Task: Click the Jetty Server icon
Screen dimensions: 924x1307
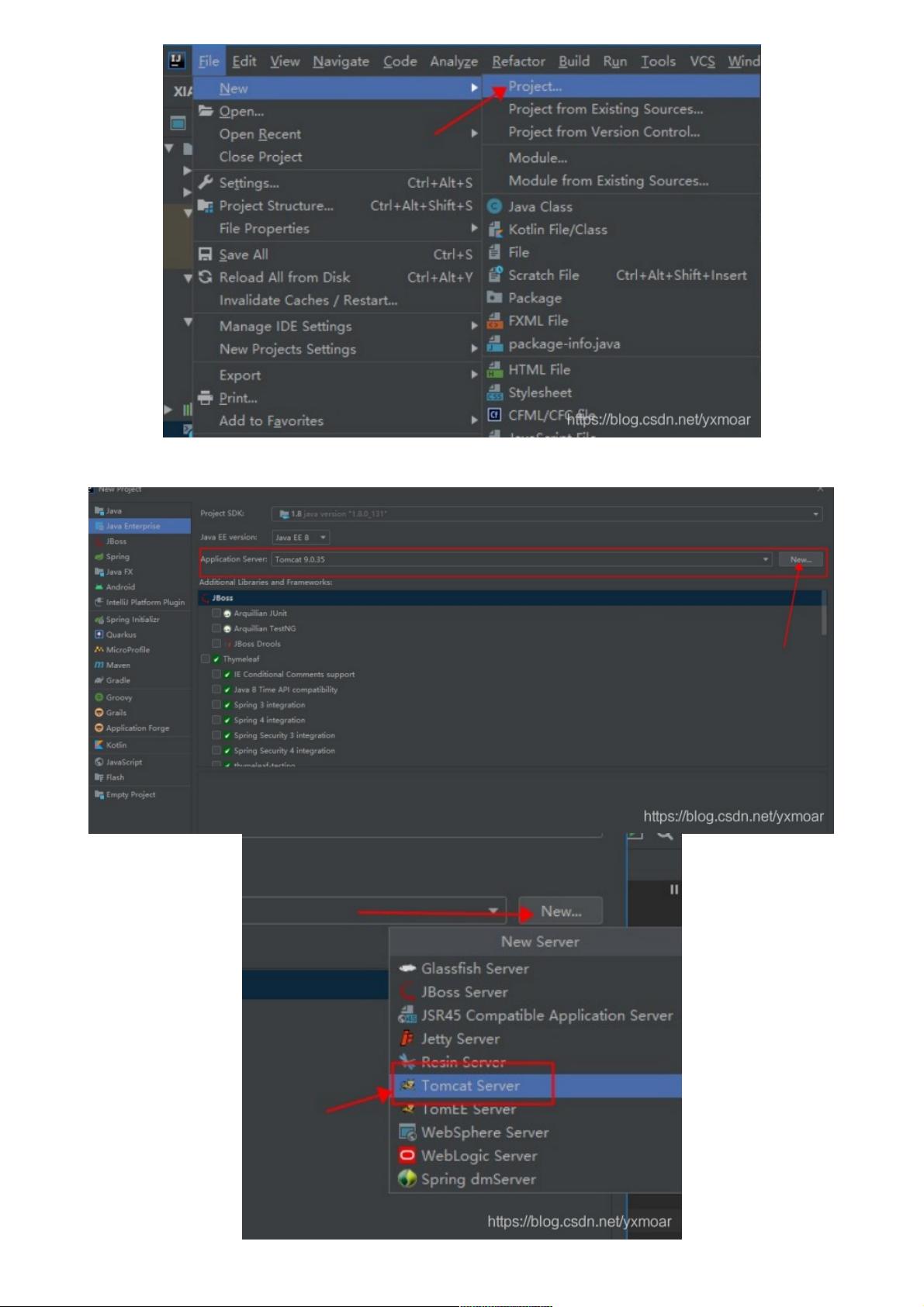Action: point(407,1038)
